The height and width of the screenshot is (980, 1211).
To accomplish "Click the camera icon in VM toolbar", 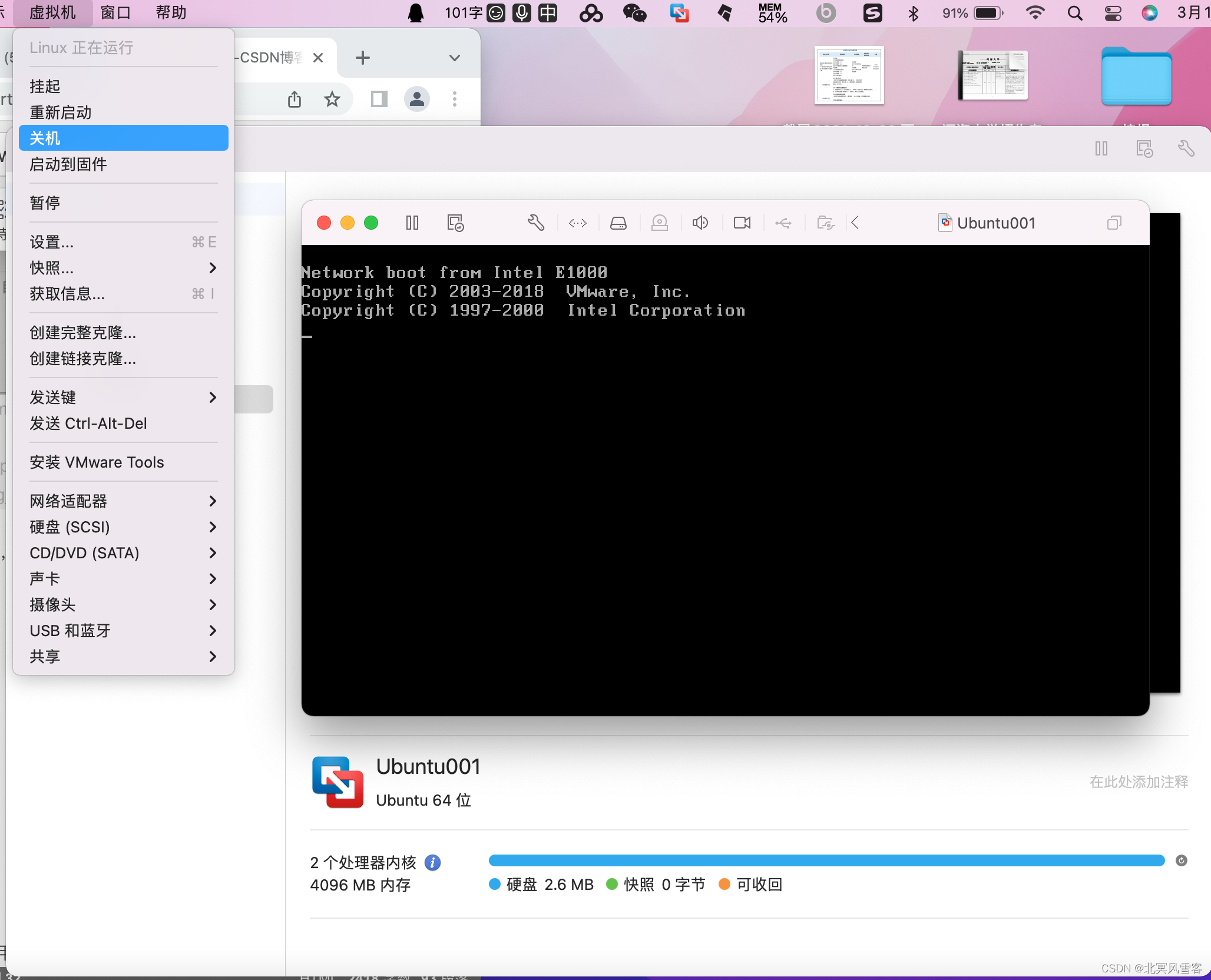I will tap(742, 223).
